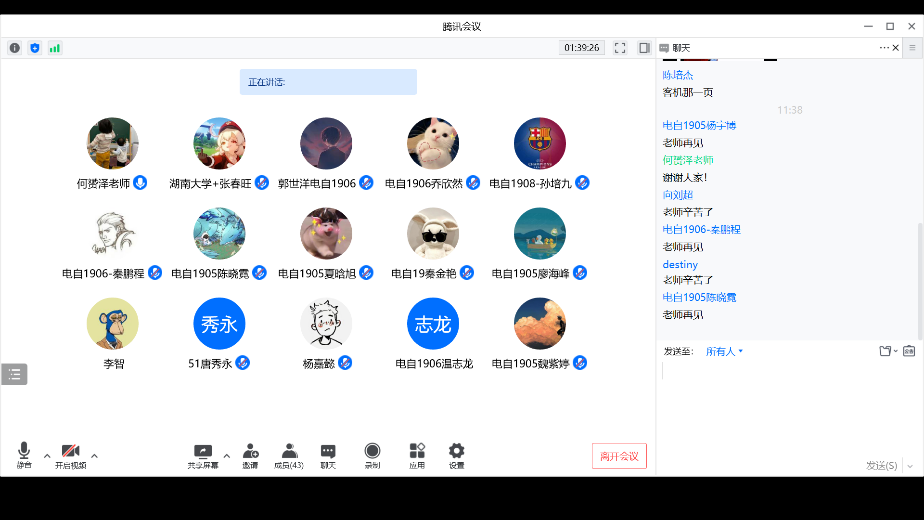Click the cat avatar of 电自1906乔欣然

pos(433,143)
